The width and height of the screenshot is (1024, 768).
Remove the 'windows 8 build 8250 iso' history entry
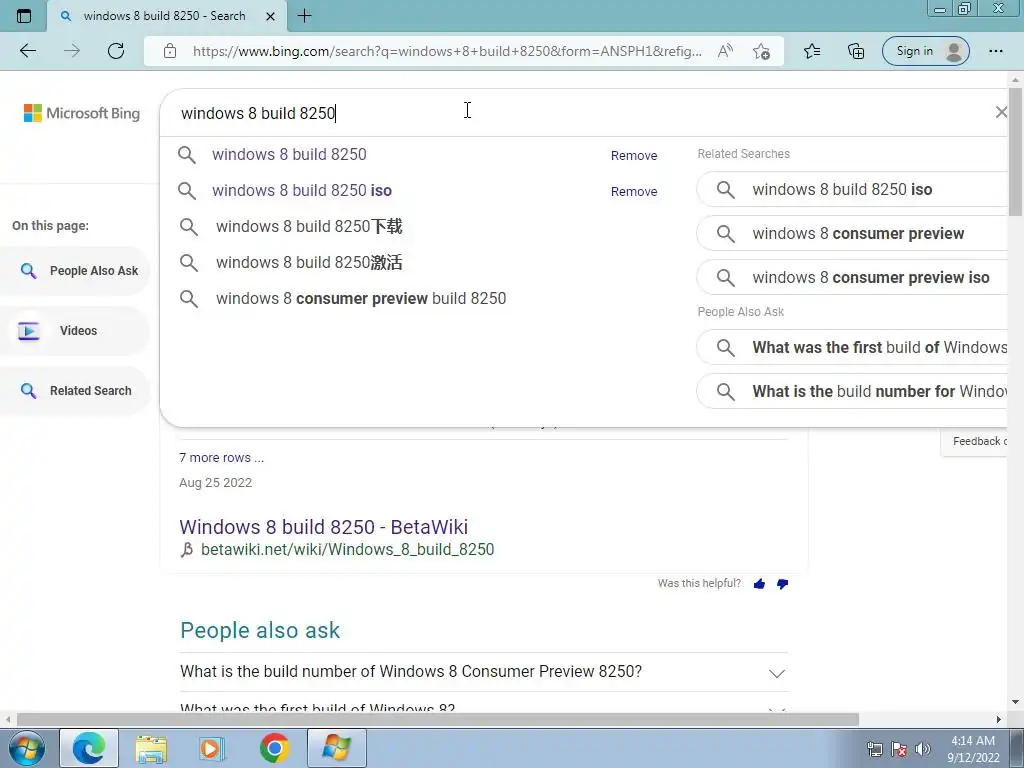click(634, 191)
